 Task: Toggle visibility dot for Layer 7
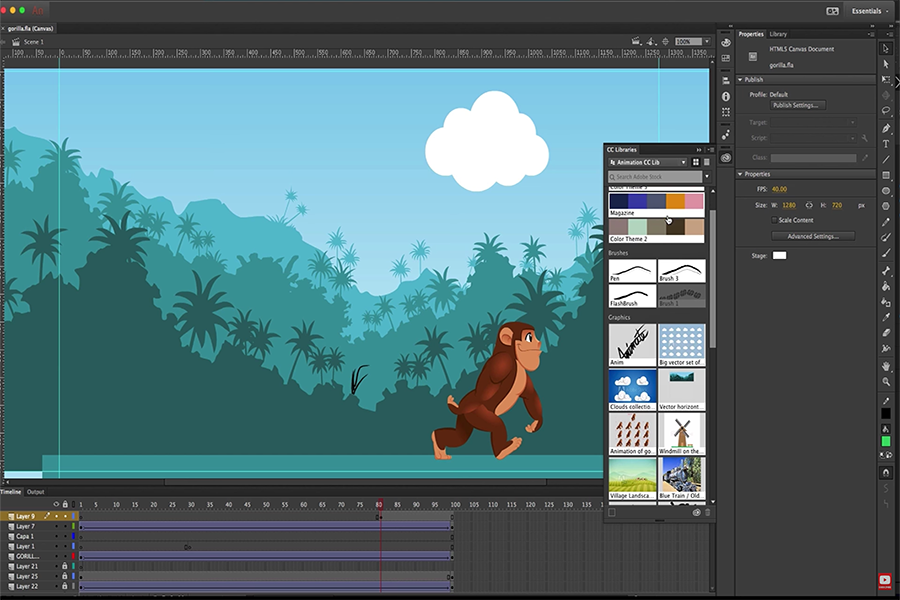click(57, 526)
